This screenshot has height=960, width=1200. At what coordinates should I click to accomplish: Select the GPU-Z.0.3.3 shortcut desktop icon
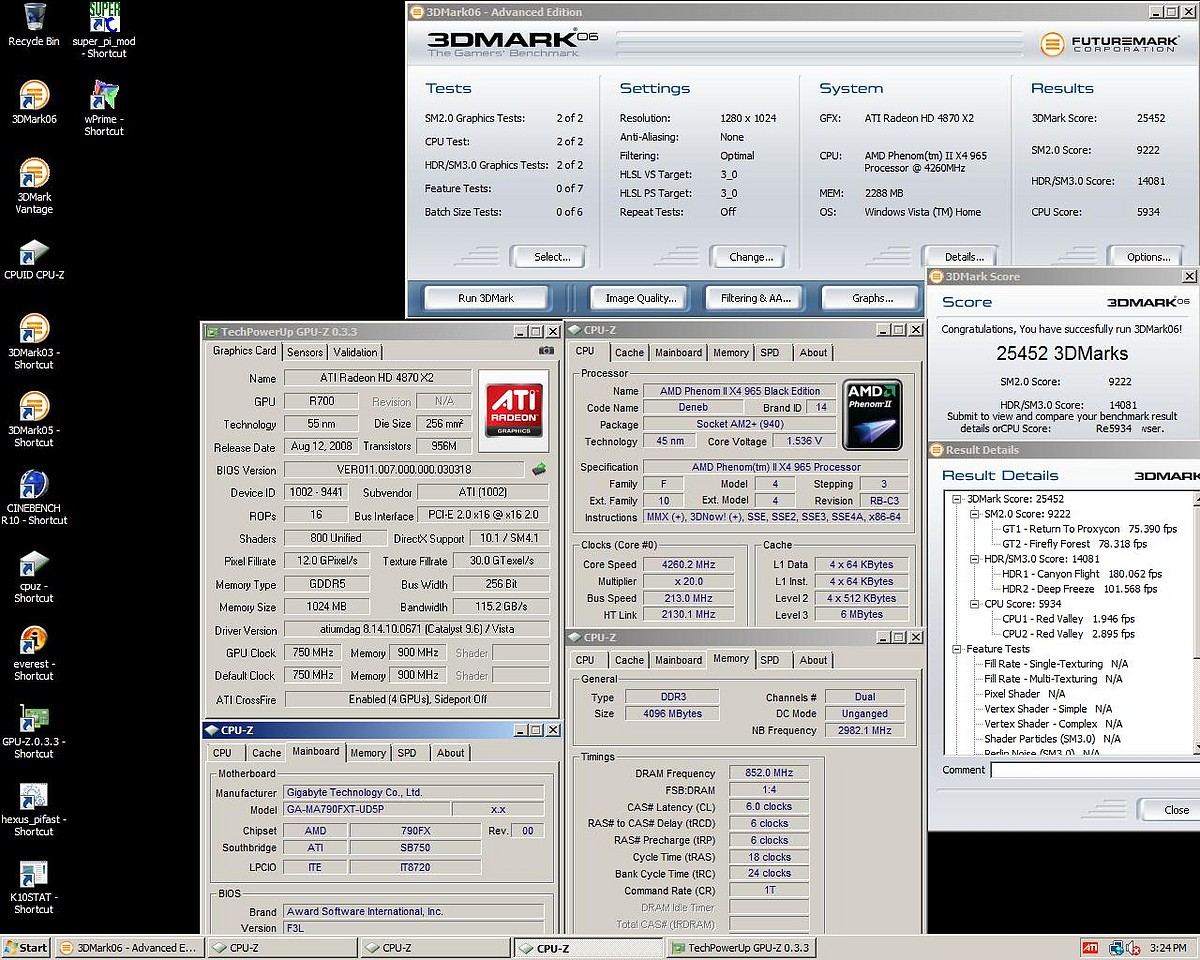pyautogui.click(x=34, y=732)
